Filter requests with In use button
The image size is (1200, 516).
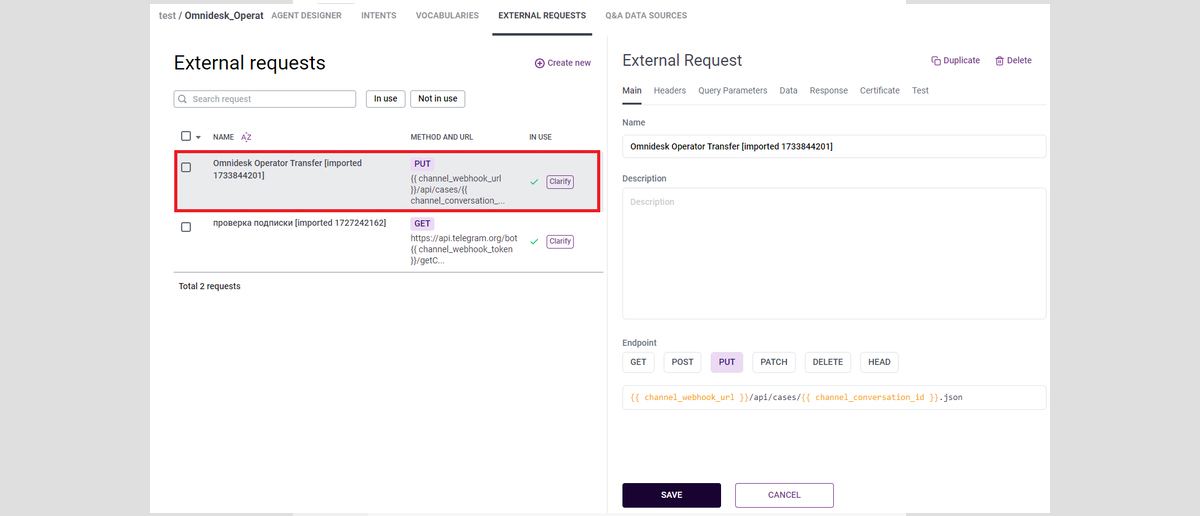(385, 99)
